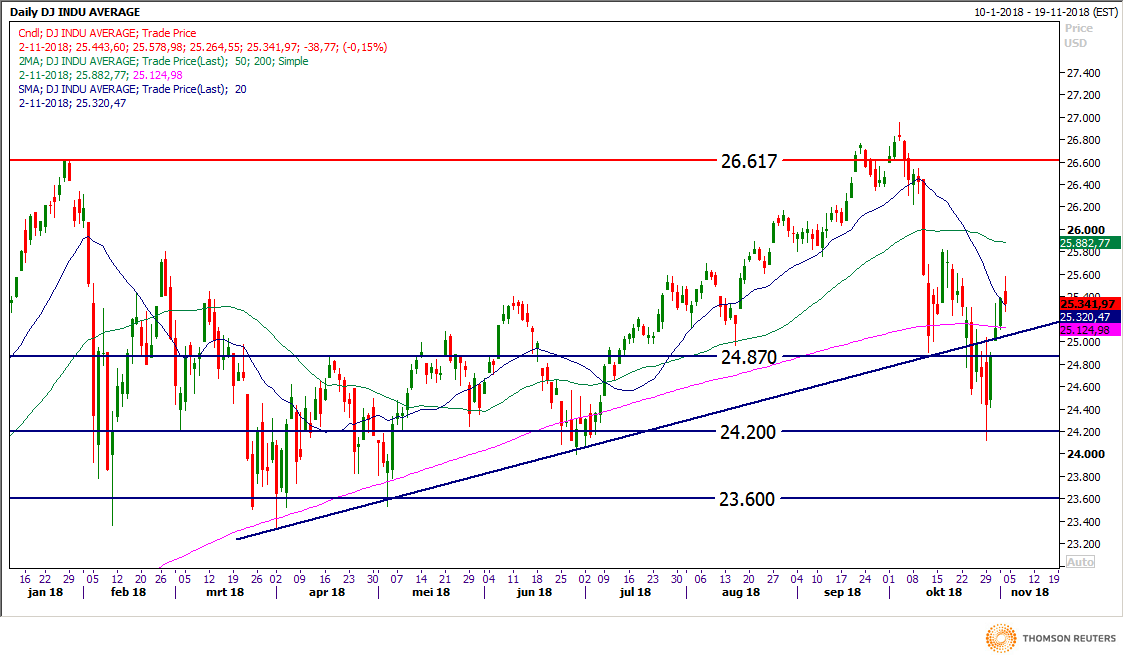Click the magenta 25.124,98 price tag
This screenshot has height=657, width=1124.
click(x=1088, y=330)
